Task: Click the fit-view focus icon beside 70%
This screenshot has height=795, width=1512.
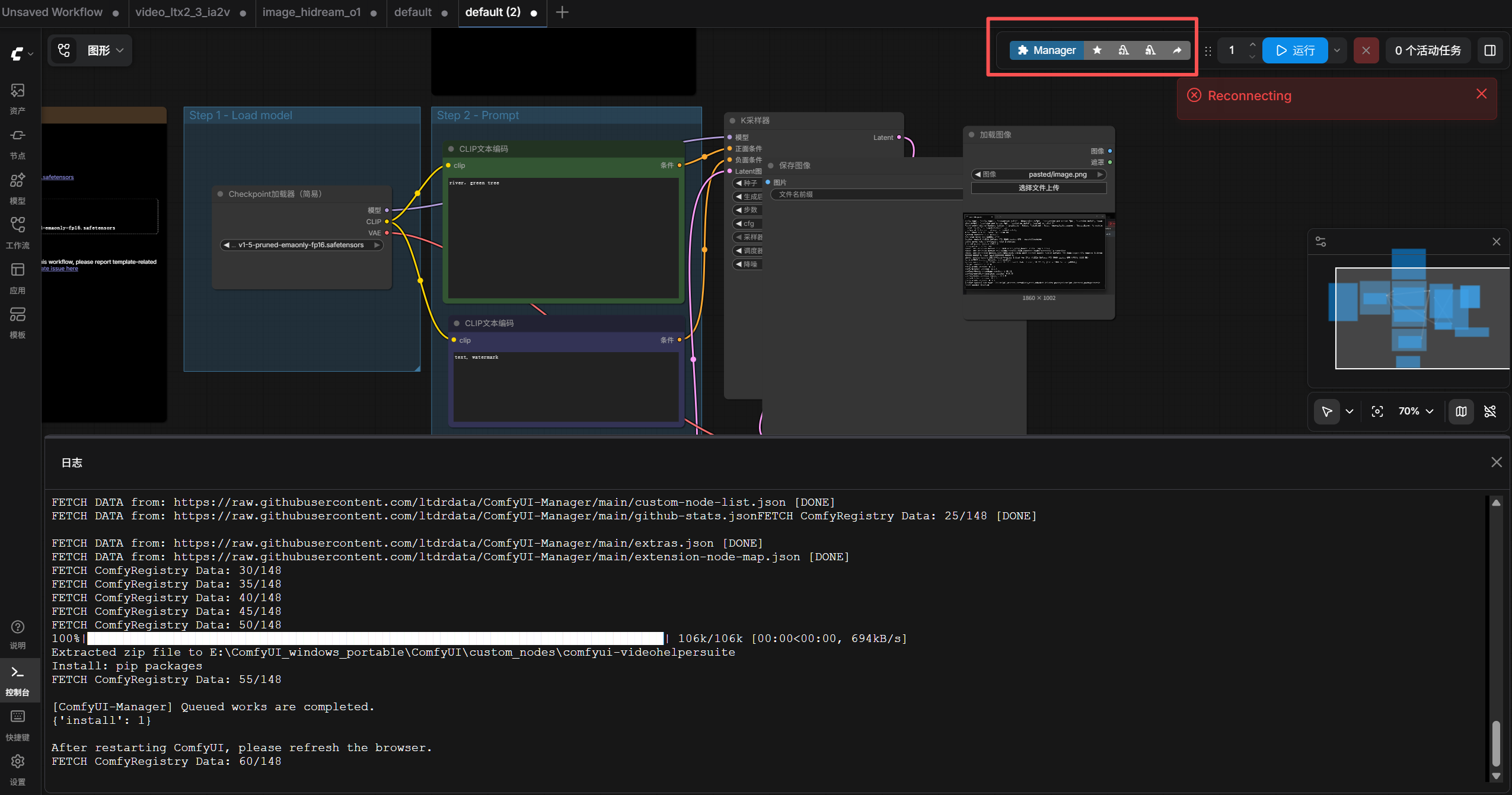Action: pos(1377,411)
